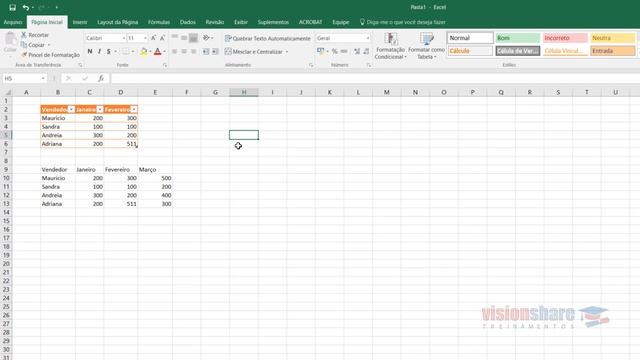
Task: Click the text orientation icon
Action: point(207,38)
